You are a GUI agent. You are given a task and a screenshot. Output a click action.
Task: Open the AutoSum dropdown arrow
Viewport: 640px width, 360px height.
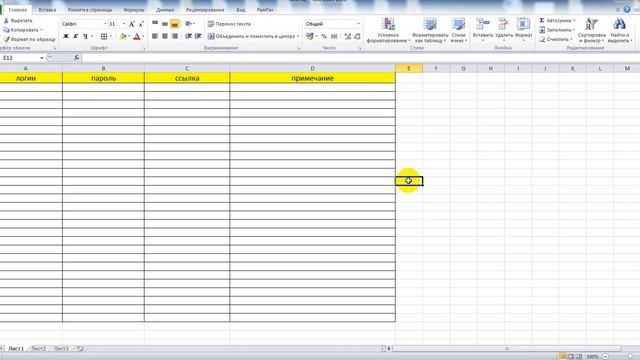click(x=574, y=20)
